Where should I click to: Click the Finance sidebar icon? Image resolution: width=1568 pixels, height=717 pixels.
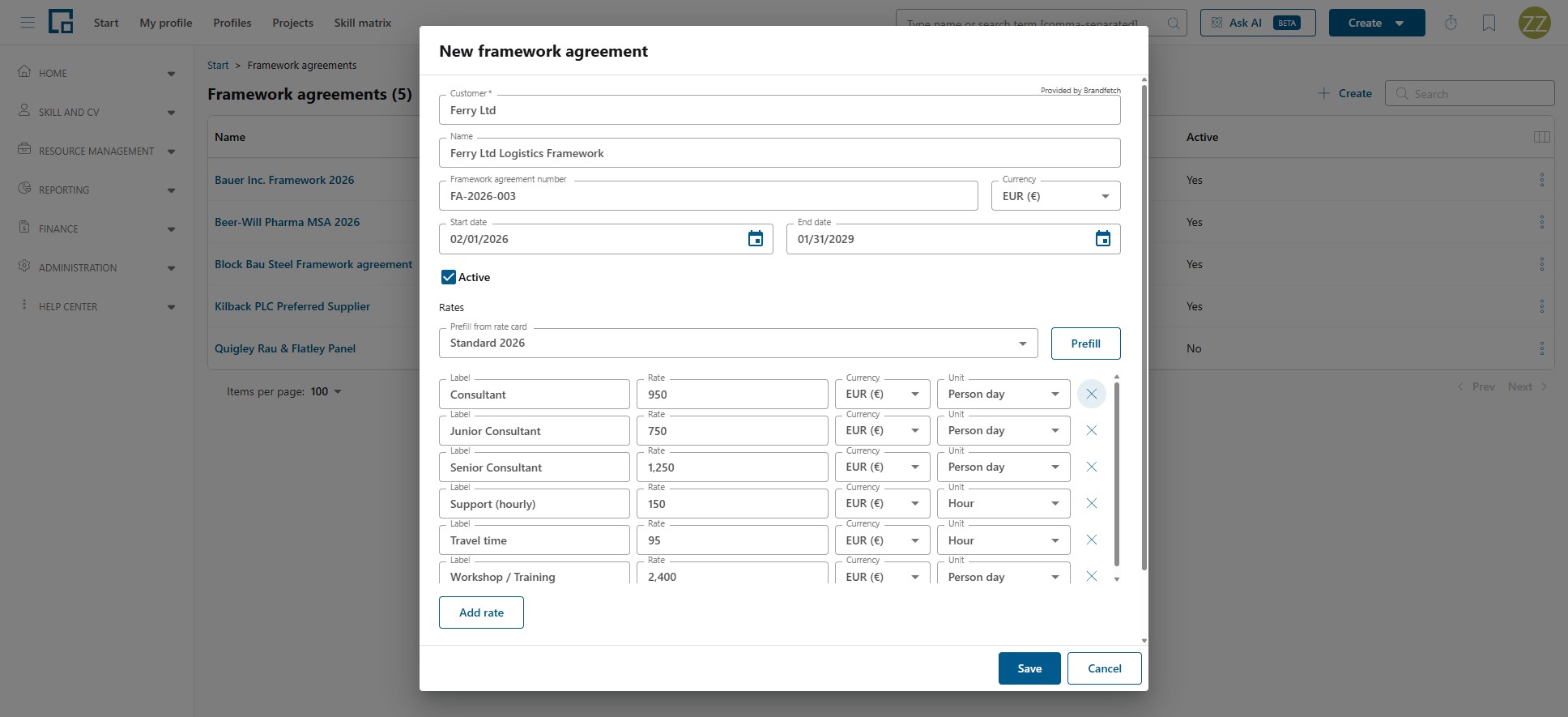[24, 227]
